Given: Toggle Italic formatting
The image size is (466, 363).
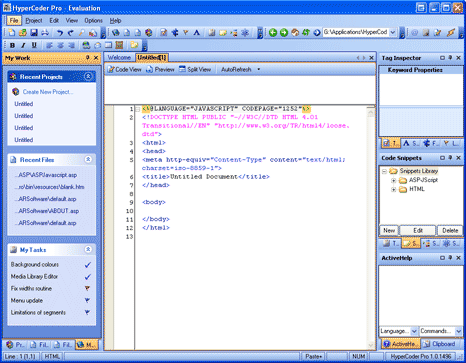Looking at the screenshot, I should (23, 45).
